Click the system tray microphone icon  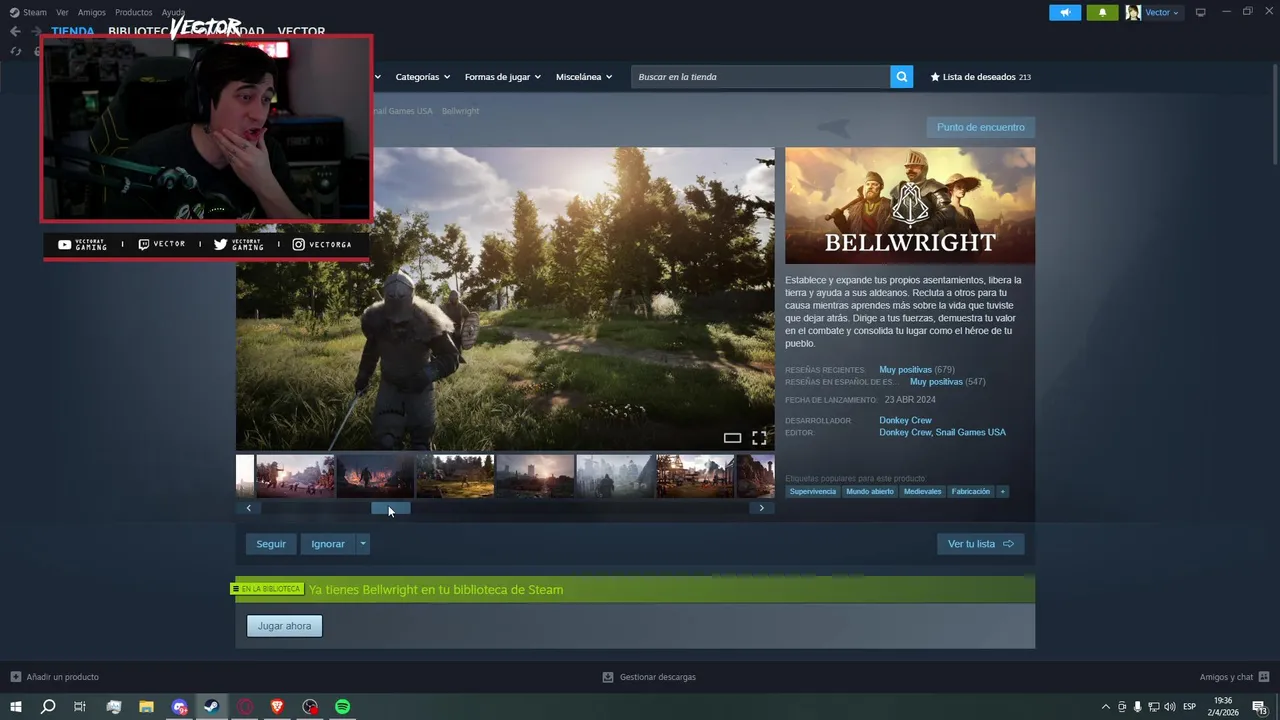coord(1137,707)
